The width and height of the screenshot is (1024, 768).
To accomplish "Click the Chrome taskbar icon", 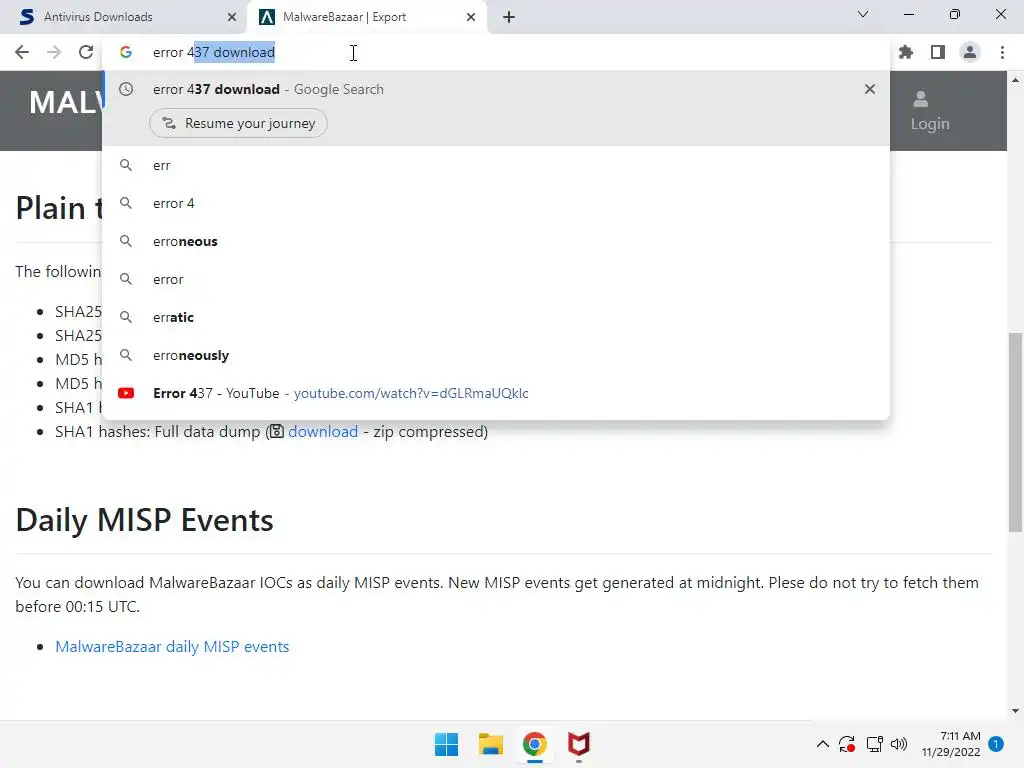I will pyautogui.click(x=534, y=744).
